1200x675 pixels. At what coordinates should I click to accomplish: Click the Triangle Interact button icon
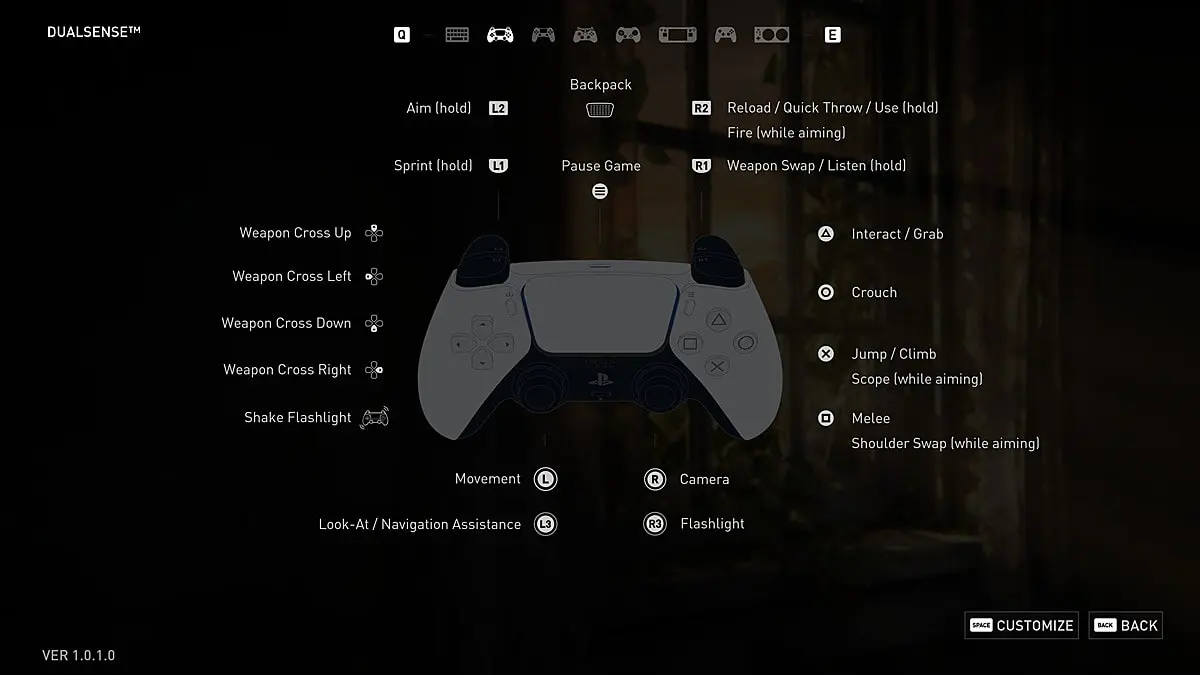pos(826,234)
